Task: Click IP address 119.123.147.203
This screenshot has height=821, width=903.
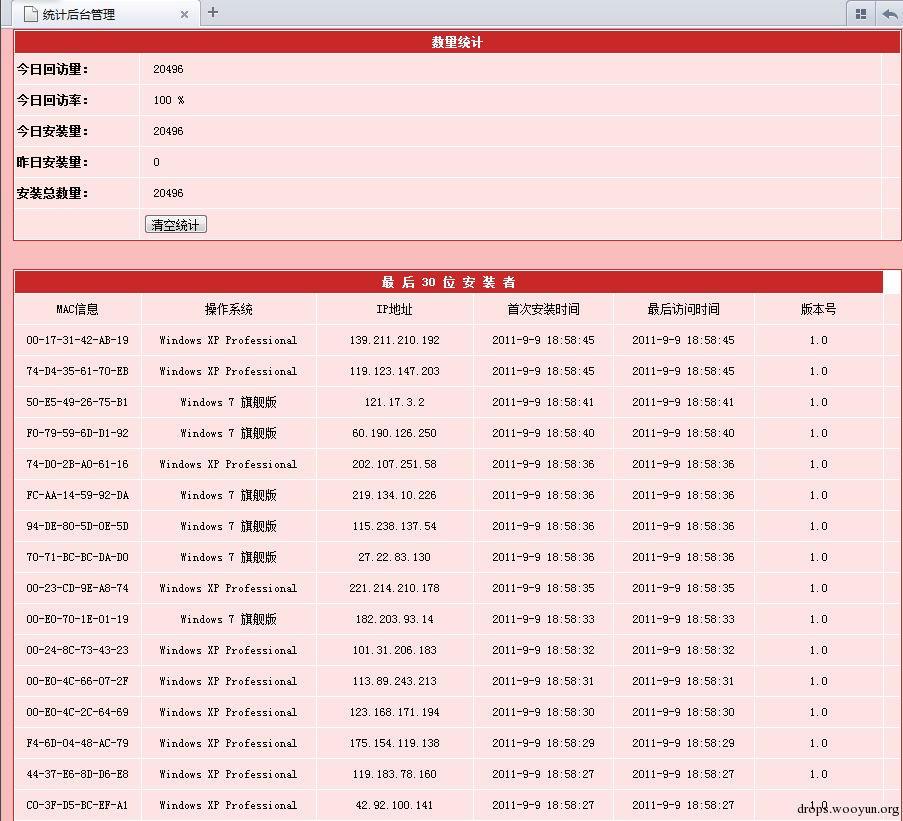Action: tap(394, 371)
